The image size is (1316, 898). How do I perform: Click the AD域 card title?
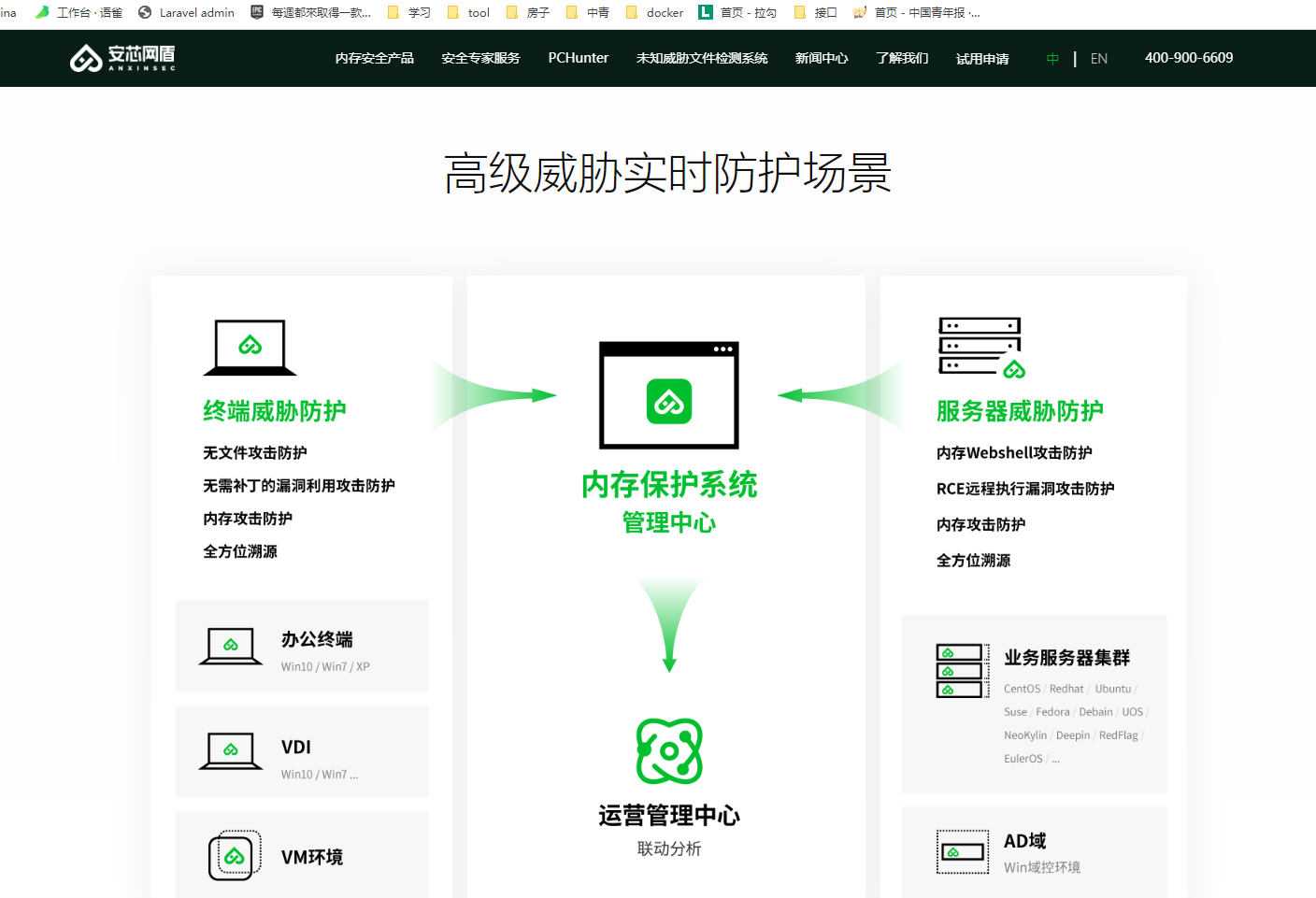pyautogui.click(x=1025, y=841)
